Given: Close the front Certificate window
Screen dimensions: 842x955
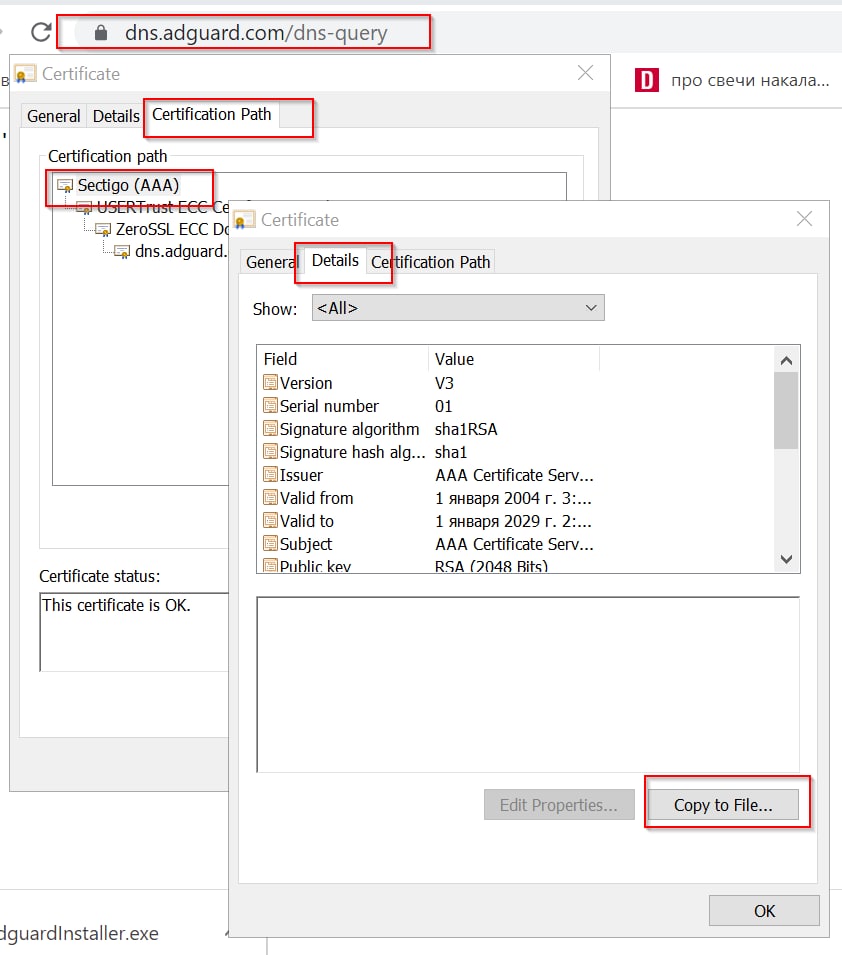Looking at the screenshot, I should tap(804, 219).
